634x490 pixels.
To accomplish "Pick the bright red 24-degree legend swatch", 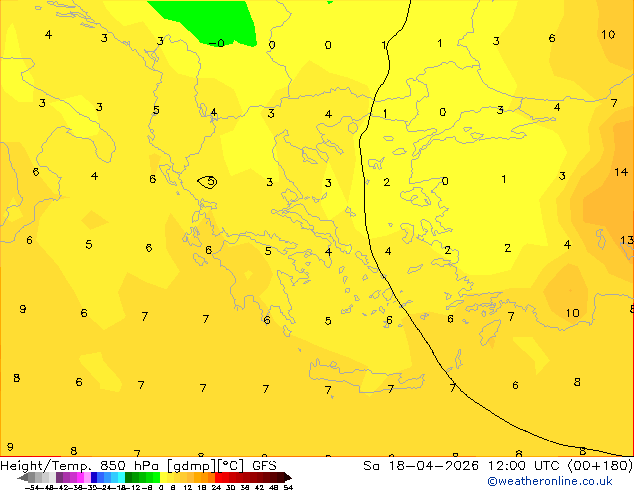I will [x=218, y=477].
